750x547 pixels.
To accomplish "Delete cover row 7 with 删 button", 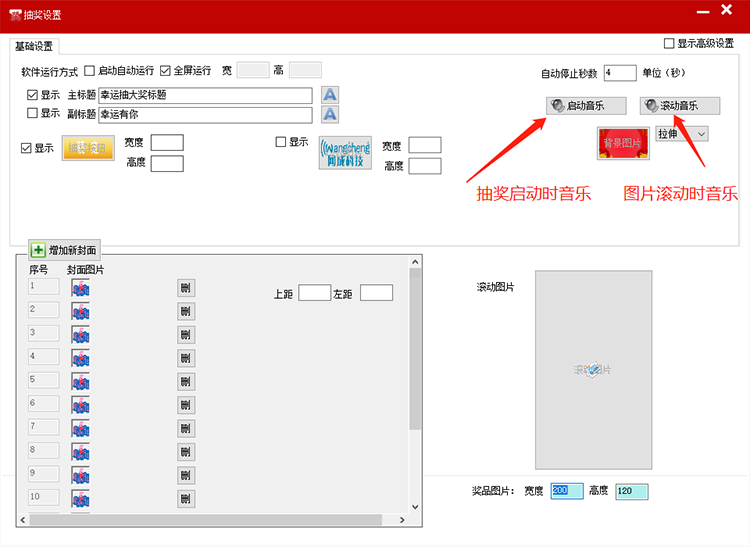I will point(185,428).
